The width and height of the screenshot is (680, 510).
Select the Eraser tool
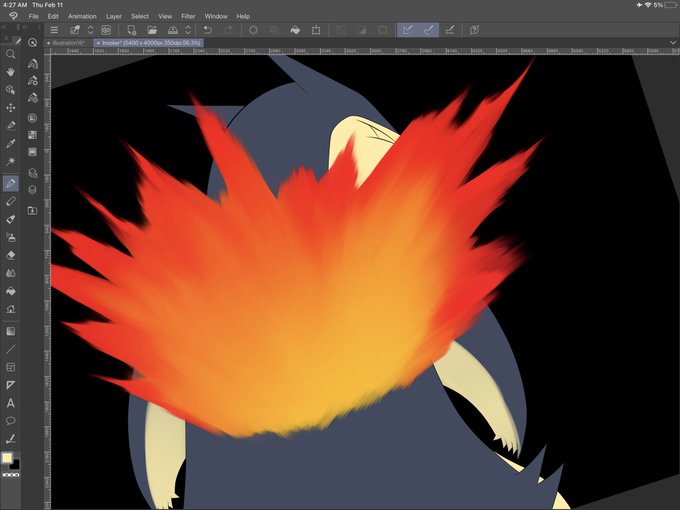[x=10, y=255]
